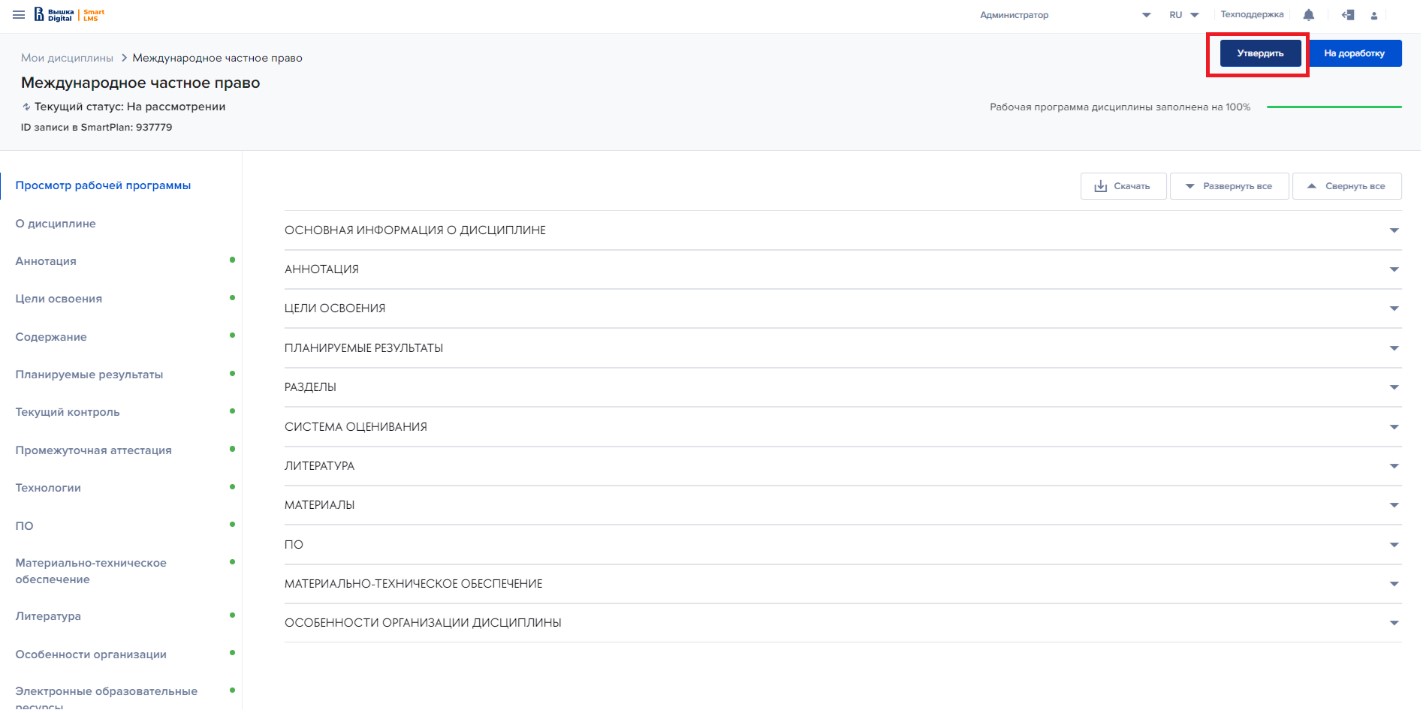This screenshot has height=713, width=1426.
Task: Open the hamburger menu icon
Action: click(18, 15)
